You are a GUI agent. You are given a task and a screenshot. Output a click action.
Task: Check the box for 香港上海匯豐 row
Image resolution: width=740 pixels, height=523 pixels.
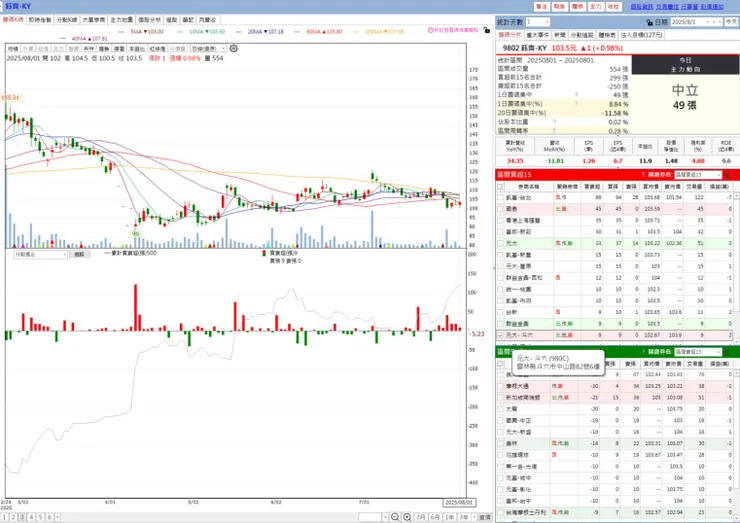[500, 220]
